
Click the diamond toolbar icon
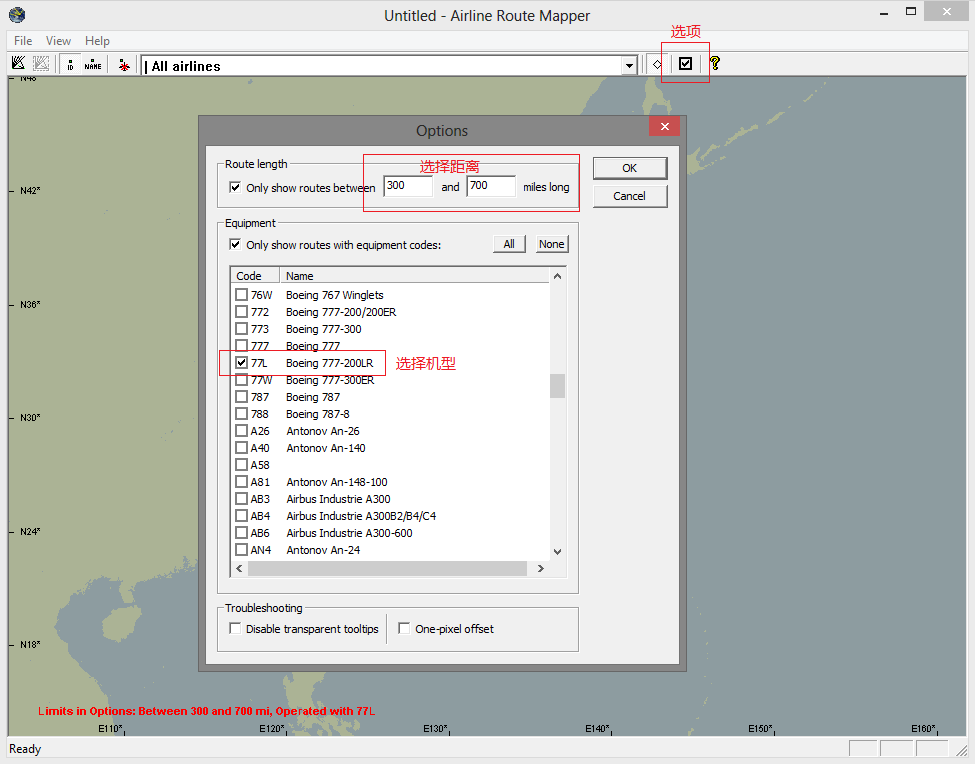click(x=657, y=64)
